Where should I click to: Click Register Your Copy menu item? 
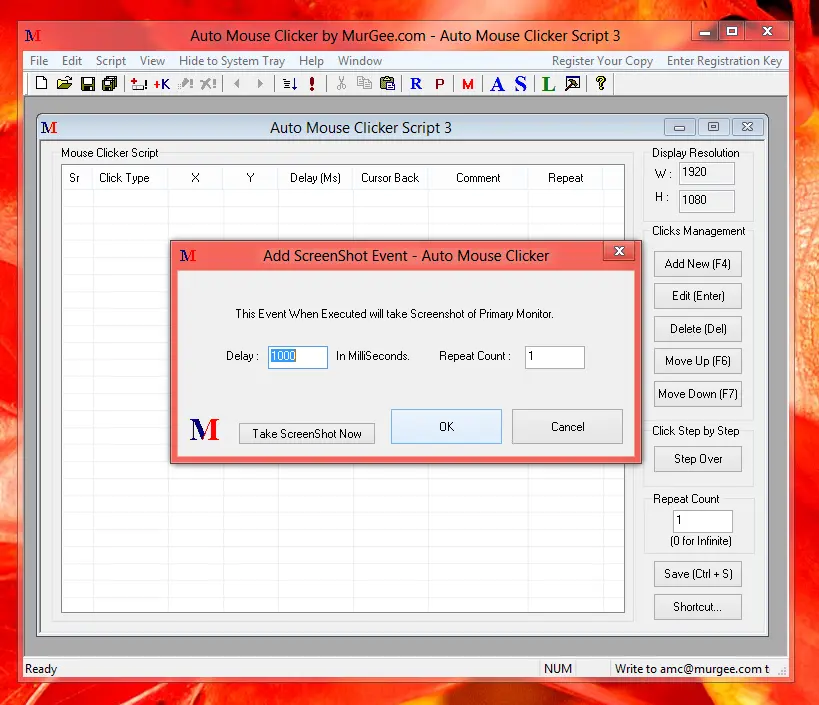pos(602,61)
